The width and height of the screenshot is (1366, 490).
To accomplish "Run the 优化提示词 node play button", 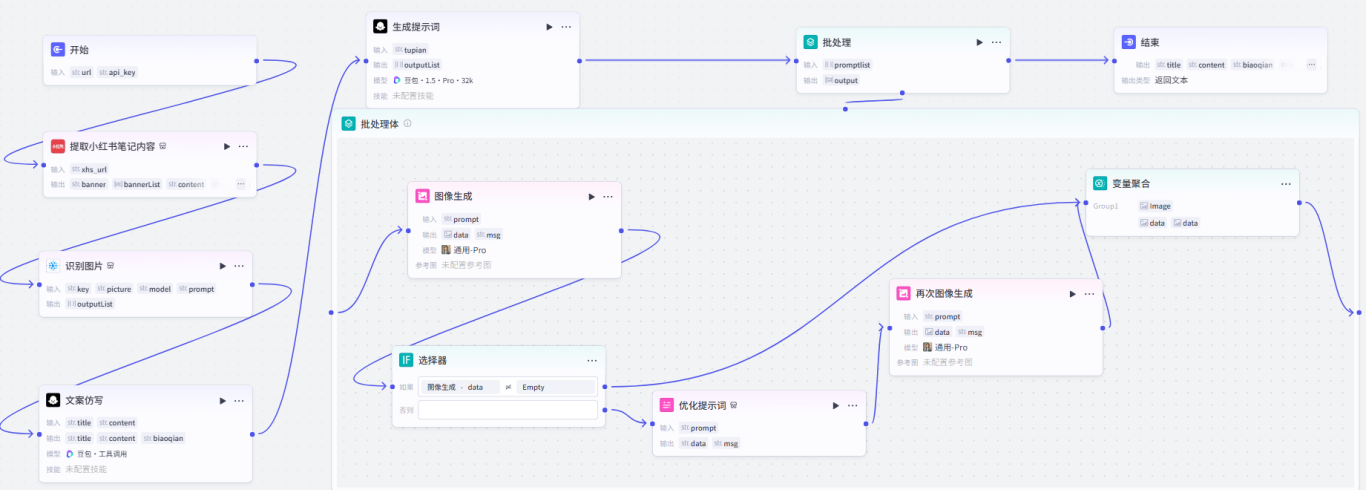I will 835,405.
